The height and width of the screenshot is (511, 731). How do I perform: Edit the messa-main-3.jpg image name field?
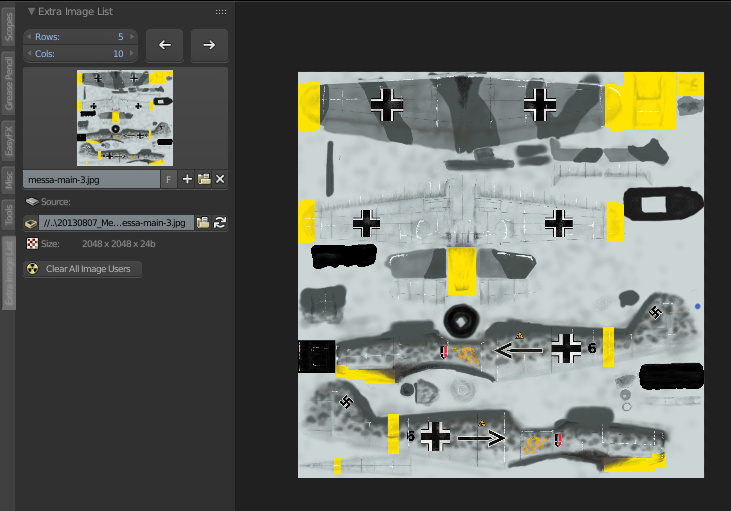point(91,180)
